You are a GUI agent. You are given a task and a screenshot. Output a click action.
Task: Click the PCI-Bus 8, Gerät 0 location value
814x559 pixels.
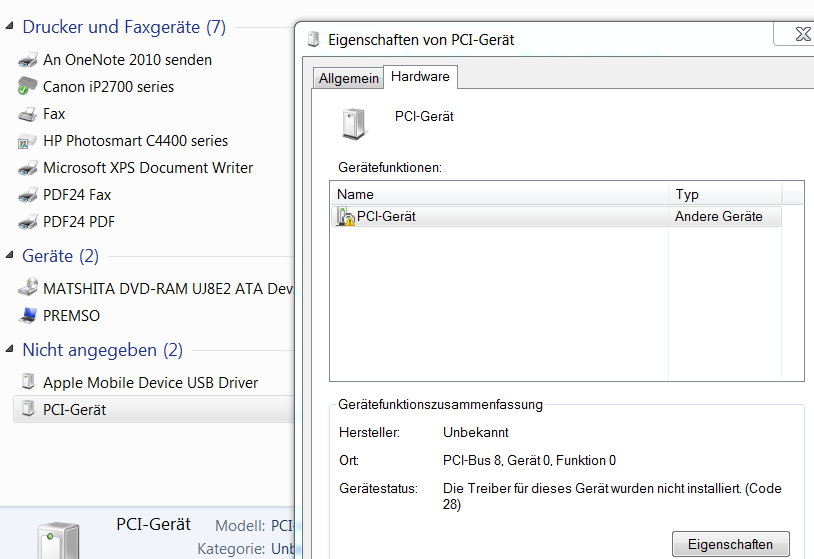(x=530, y=460)
